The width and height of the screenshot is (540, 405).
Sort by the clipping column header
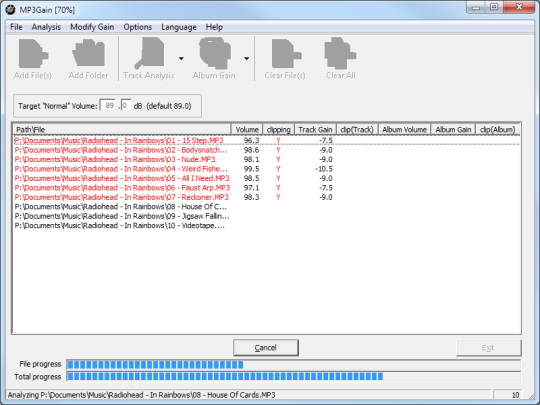pyautogui.click(x=278, y=129)
